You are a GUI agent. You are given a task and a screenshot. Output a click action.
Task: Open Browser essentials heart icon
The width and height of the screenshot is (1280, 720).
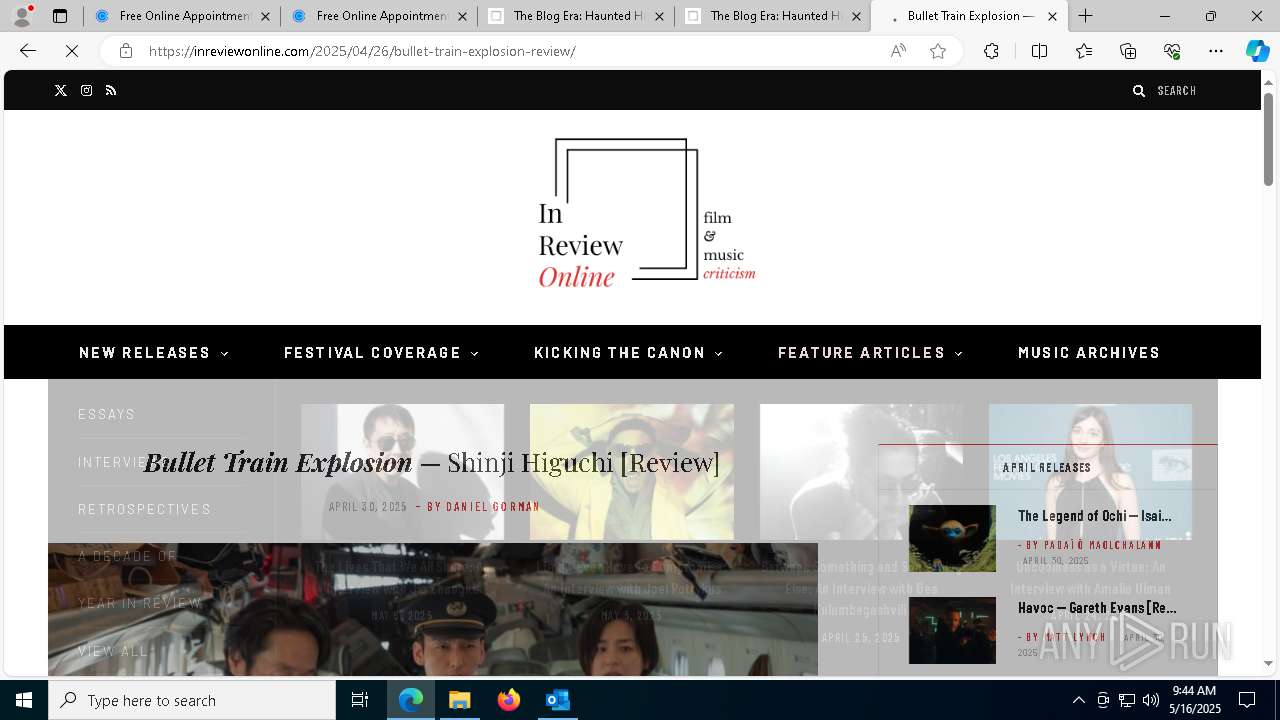1172,51
